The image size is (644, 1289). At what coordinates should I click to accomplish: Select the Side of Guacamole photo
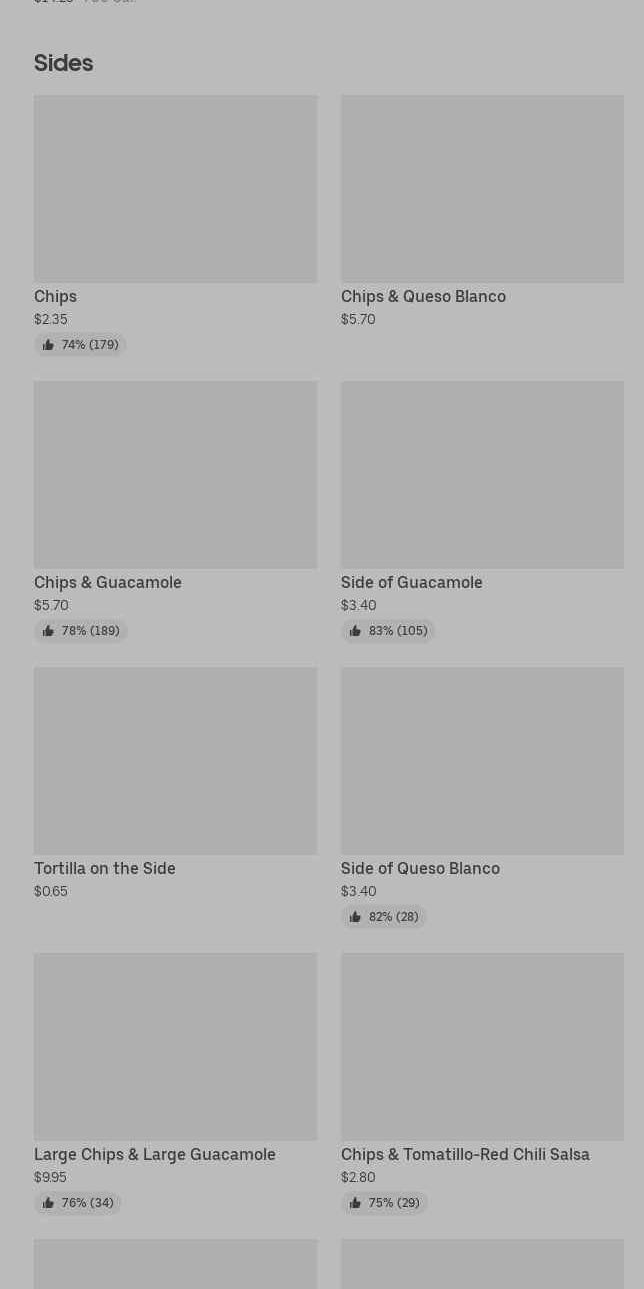coord(482,475)
